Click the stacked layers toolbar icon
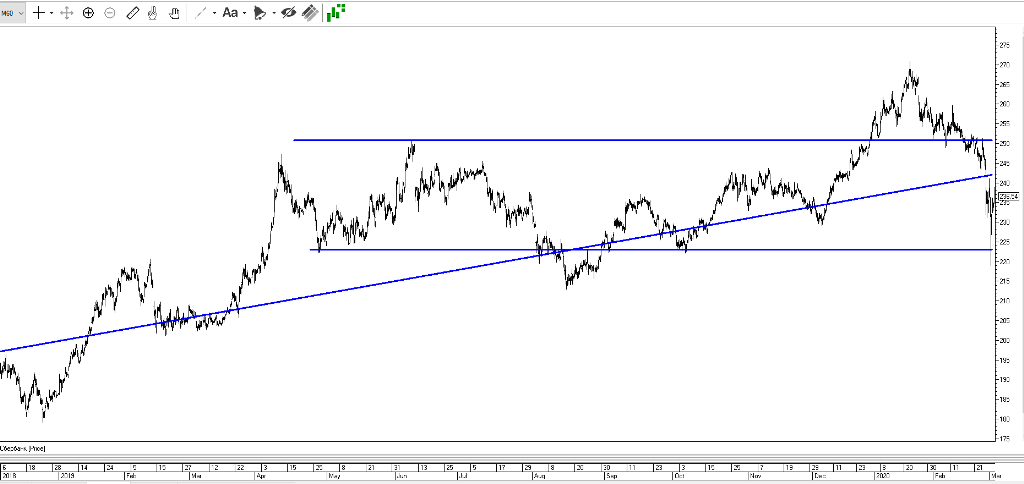 pos(311,13)
